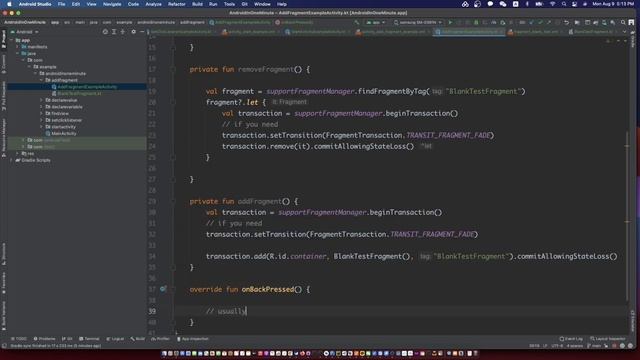This screenshot has width=640, height=360.
Task: Click the locate-in-project target icon
Action: coord(105,31)
